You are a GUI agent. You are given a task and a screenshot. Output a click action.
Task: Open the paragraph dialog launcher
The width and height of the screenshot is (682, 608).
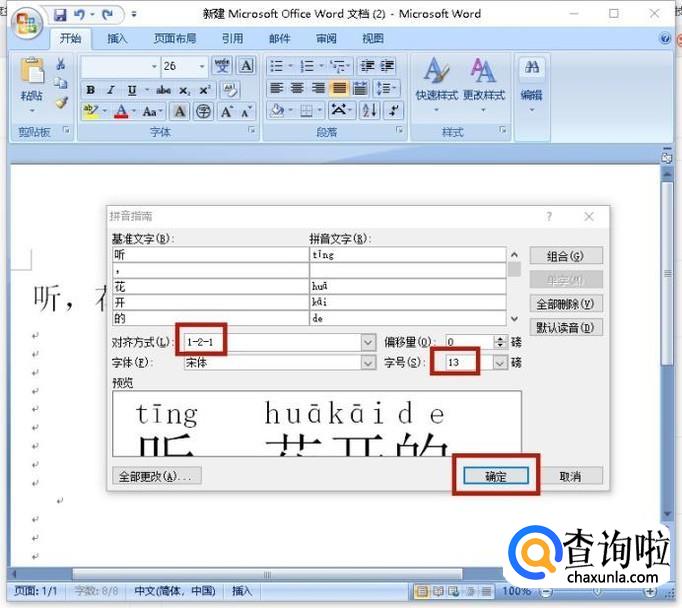[399, 130]
